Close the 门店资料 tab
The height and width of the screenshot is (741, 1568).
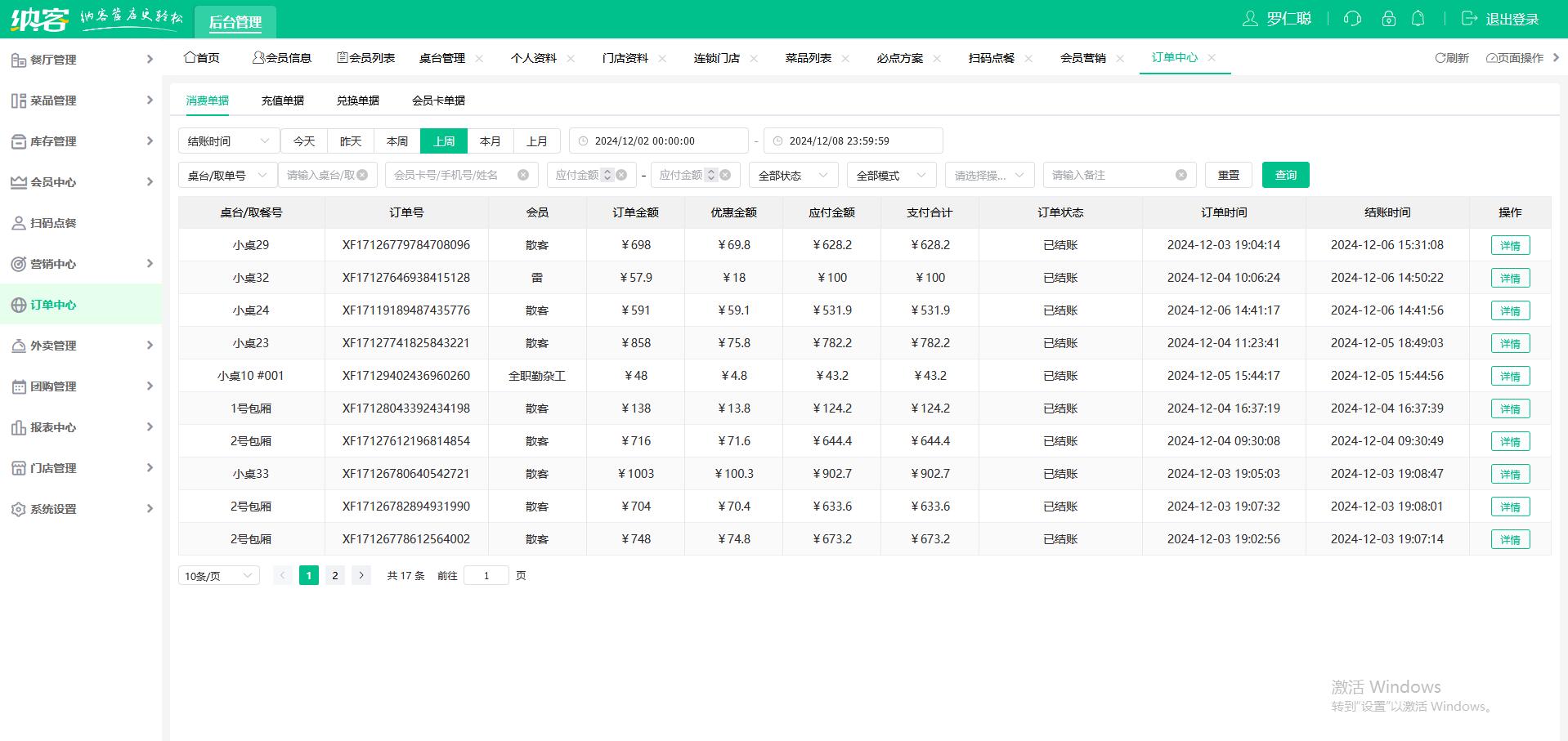(662, 58)
